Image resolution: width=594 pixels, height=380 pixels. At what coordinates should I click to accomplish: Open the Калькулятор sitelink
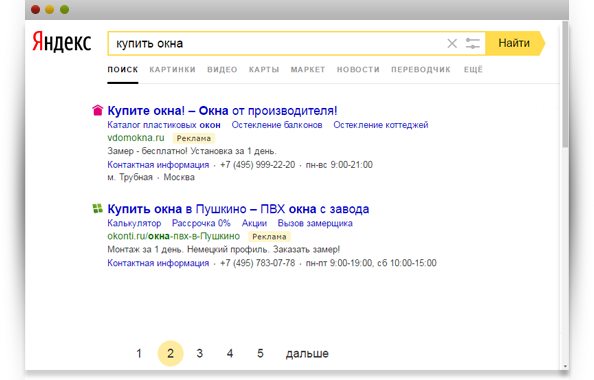[134, 224]
